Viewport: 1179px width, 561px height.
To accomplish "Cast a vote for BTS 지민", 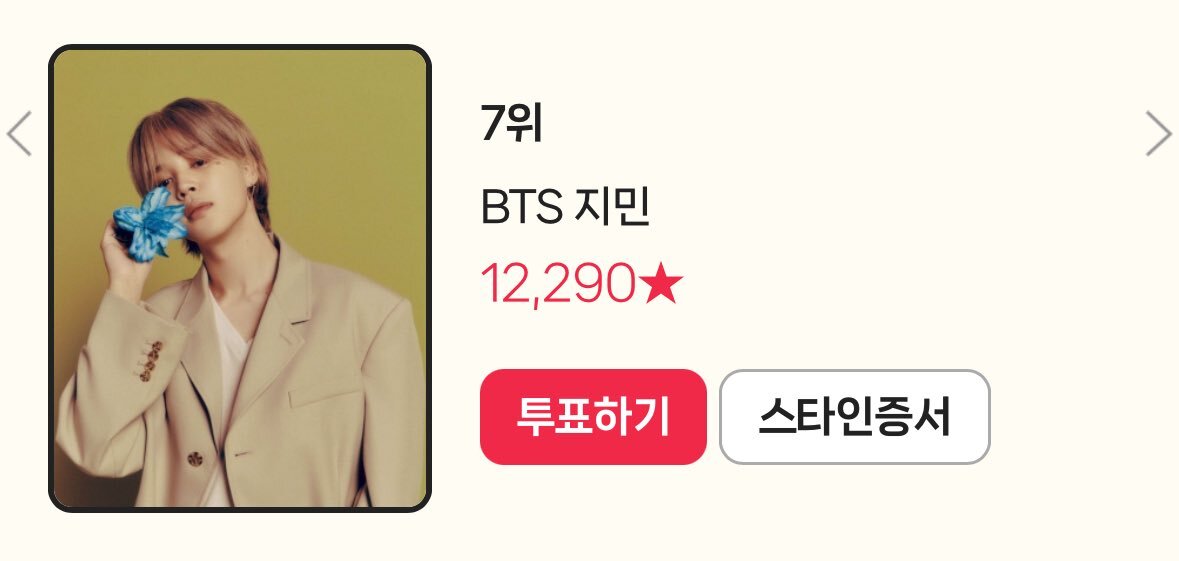I will pyautogui.click(x=593, y=417).
